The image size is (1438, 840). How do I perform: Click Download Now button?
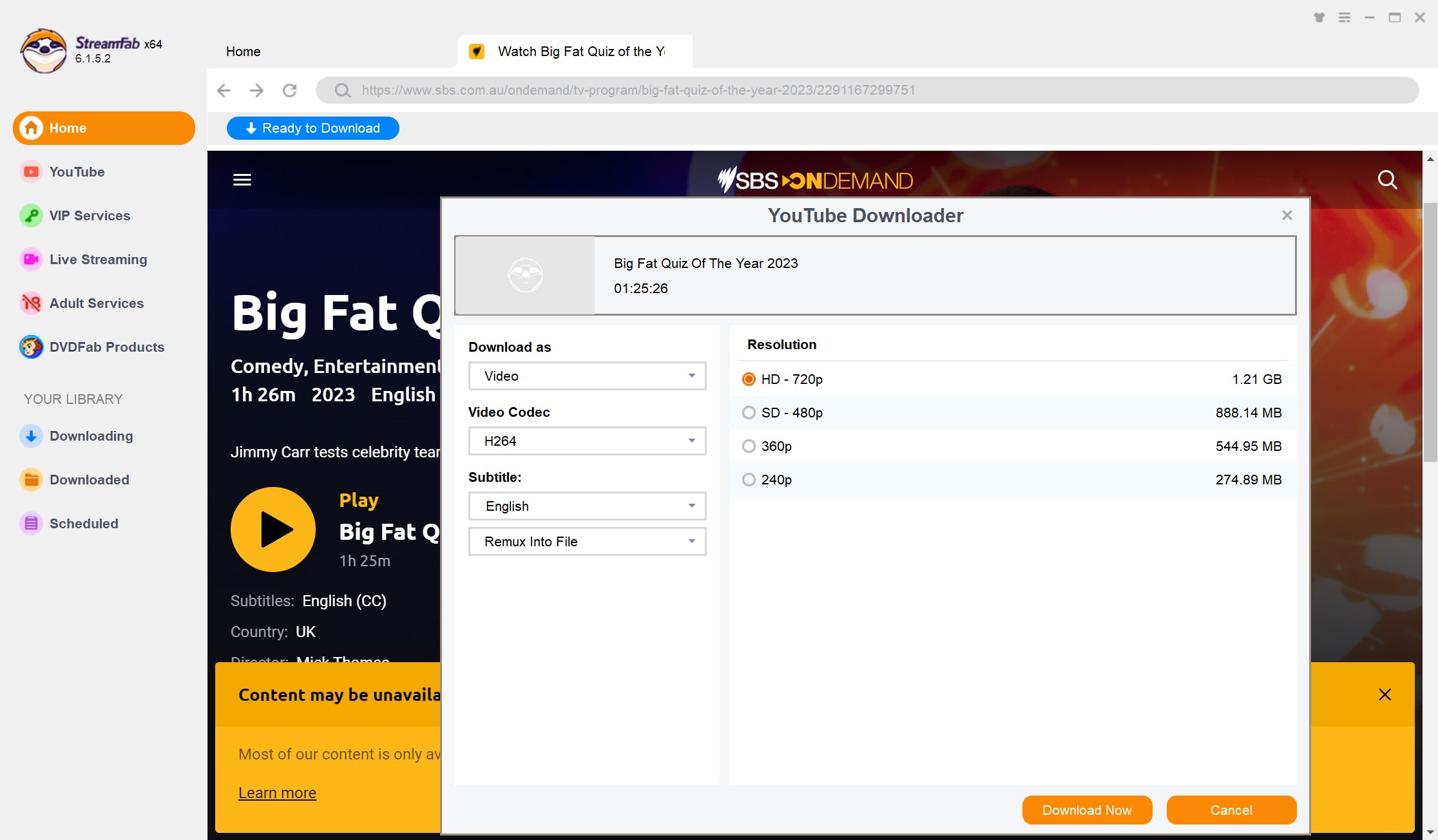1087,810
